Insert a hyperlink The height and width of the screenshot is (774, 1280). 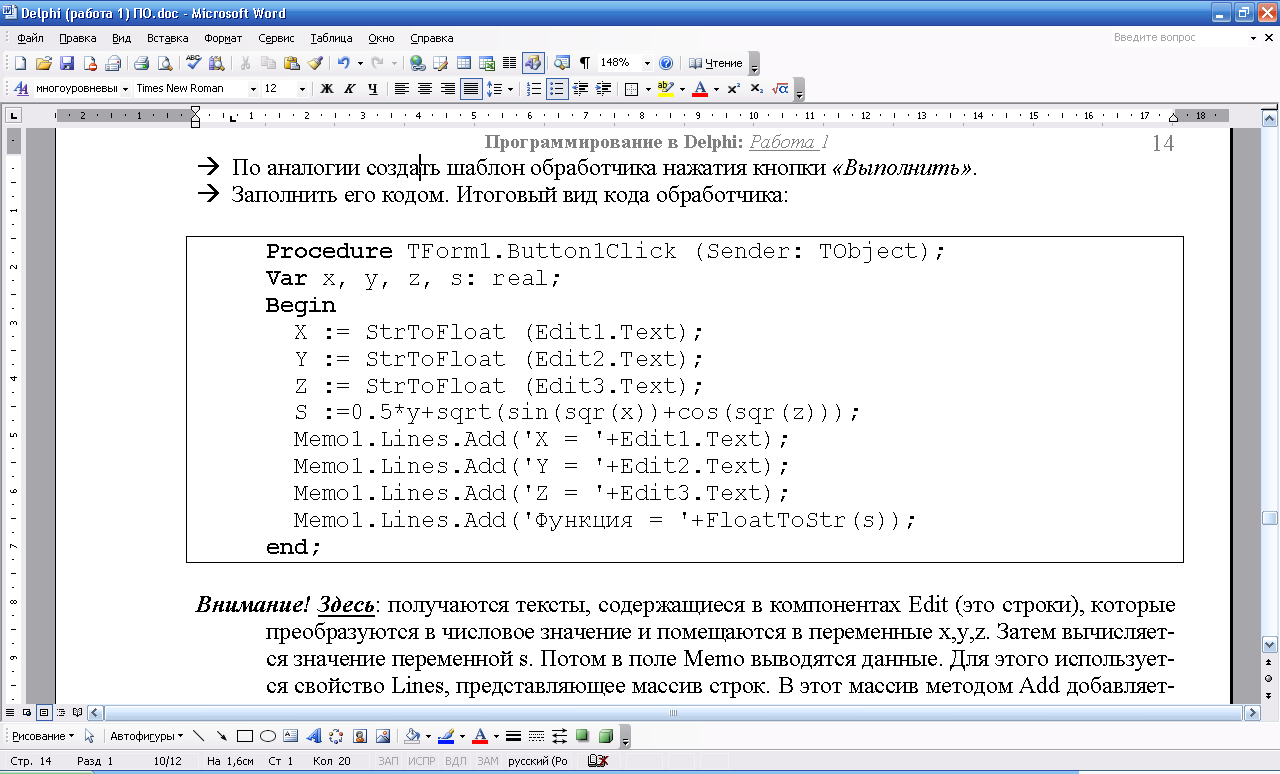click(x=417, y=63)
